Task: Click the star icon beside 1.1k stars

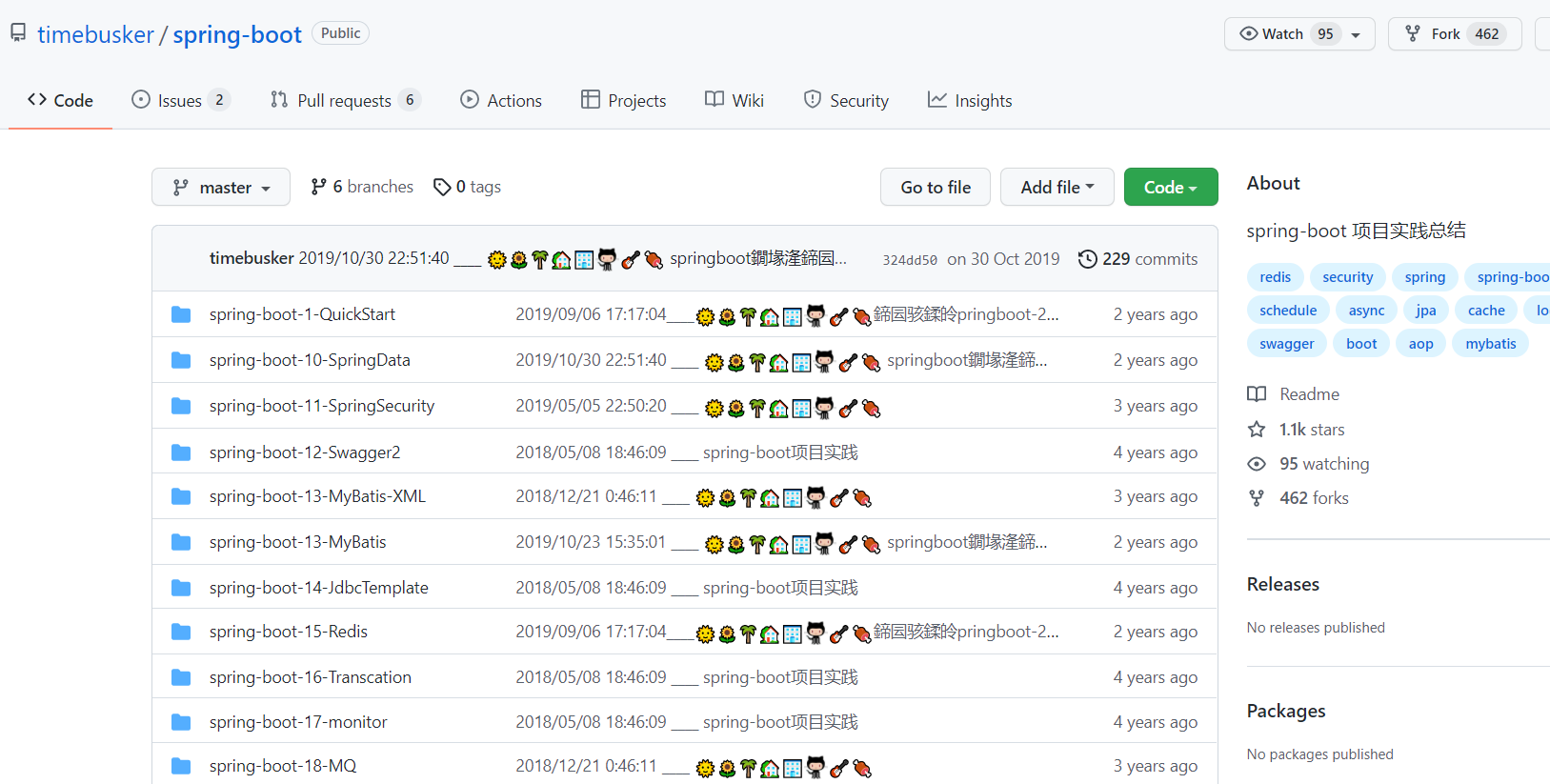Action: [x=1257, y=430]
